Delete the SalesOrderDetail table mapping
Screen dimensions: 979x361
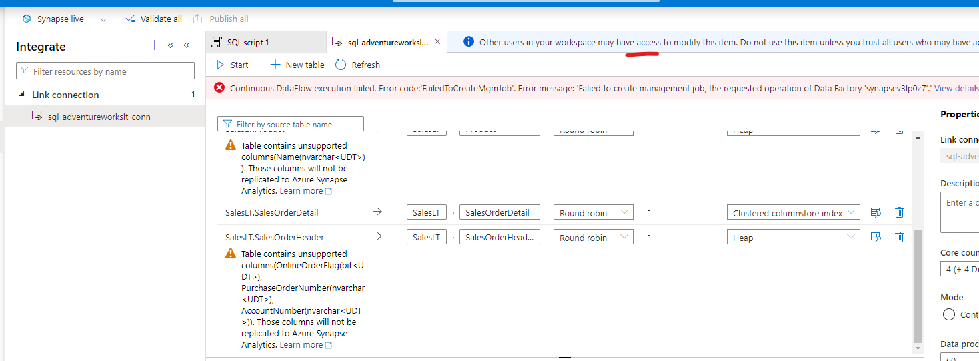coord(899,212)
